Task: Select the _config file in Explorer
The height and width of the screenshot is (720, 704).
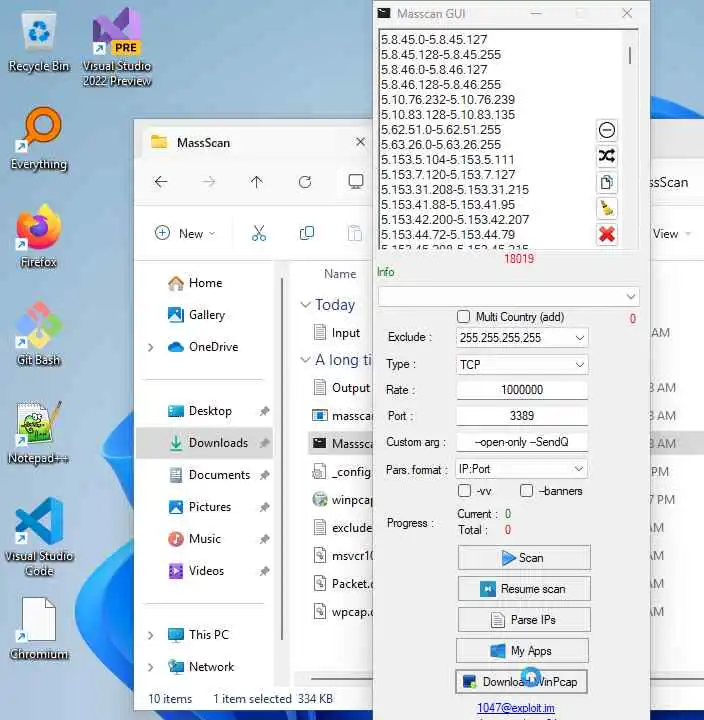Action: 340,472
